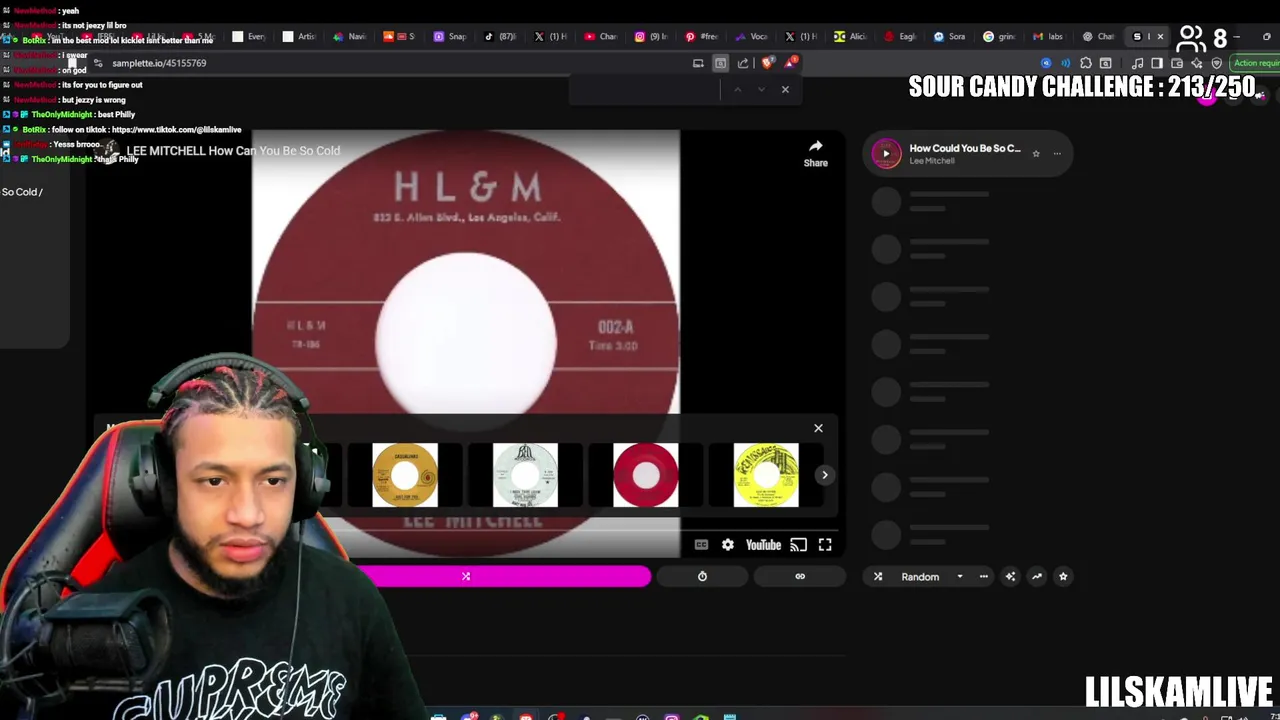
Task: Switch to the Sora browser tab
Action: [x=950, y=36]
